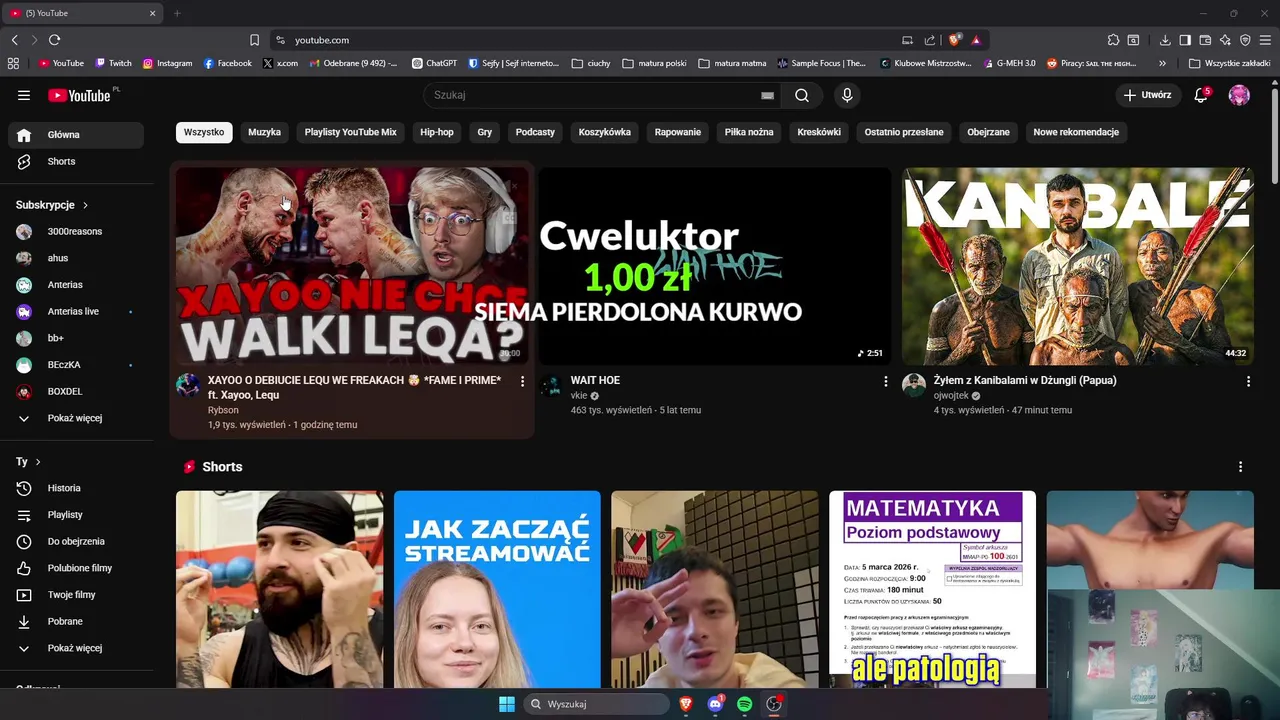1280x720 pixels.
Task: Open options menu for Żyłem z Kanibalami video
Action: coord(1248,381)
